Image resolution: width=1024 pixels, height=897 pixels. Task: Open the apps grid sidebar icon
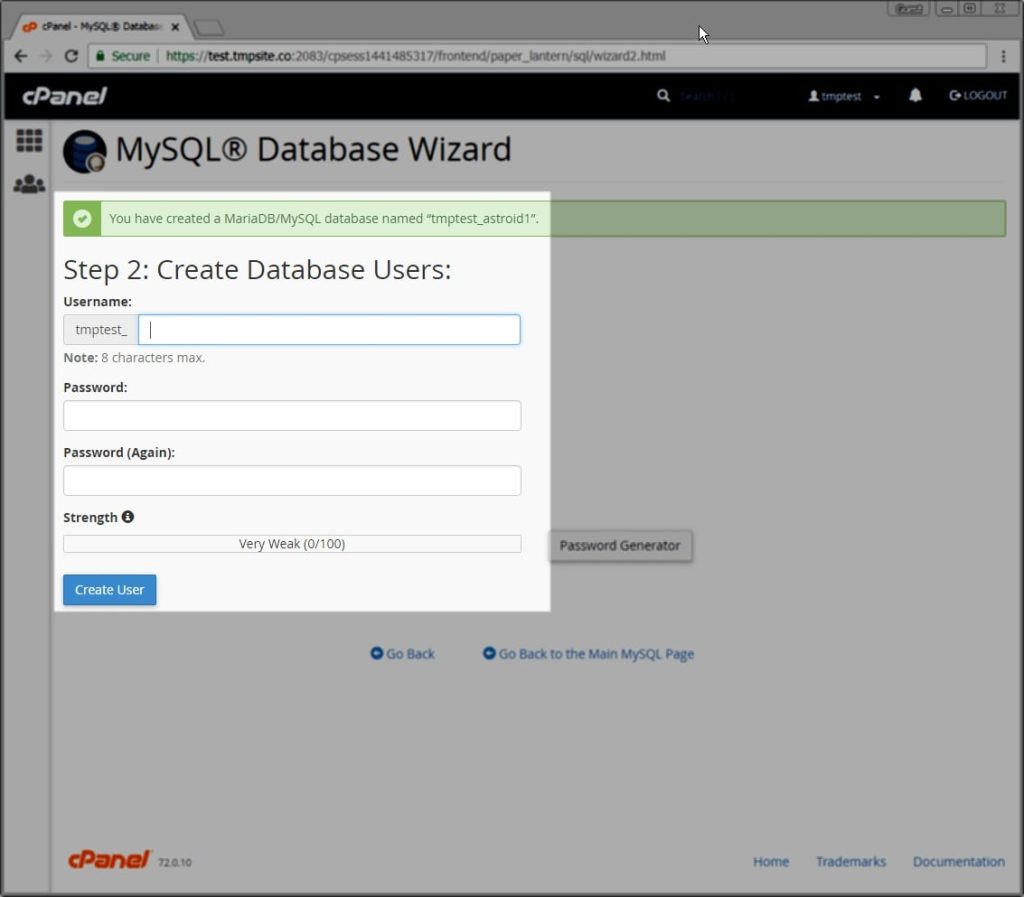pyautogui.click(x=29, y=140)
